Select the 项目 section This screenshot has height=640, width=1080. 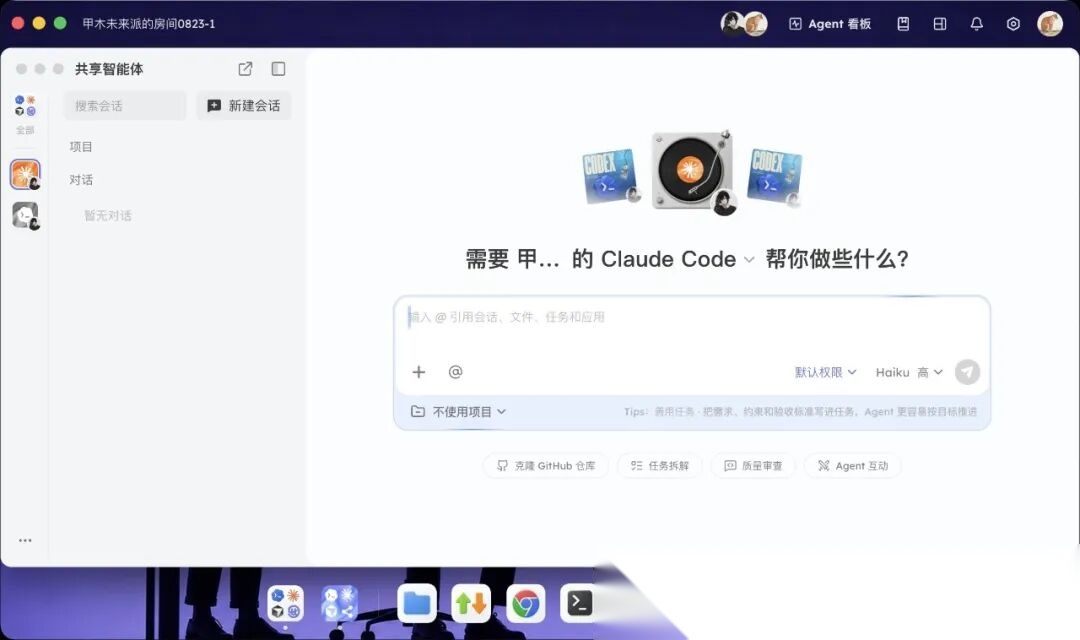coord(81,147)
